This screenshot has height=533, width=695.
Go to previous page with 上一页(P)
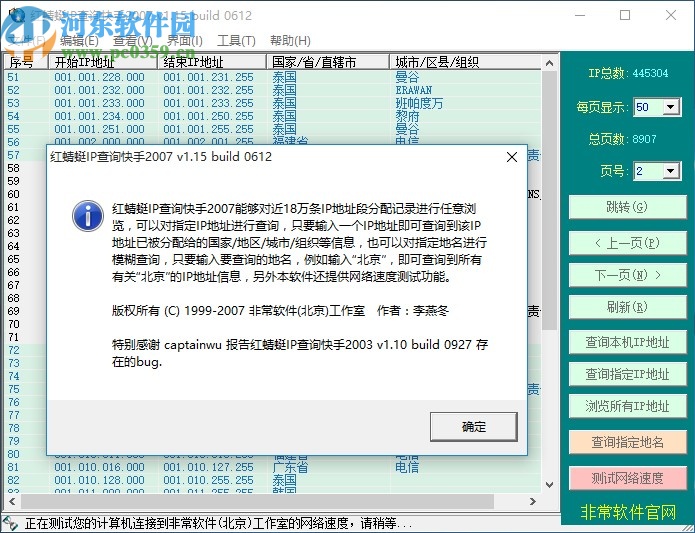(627, 243)
